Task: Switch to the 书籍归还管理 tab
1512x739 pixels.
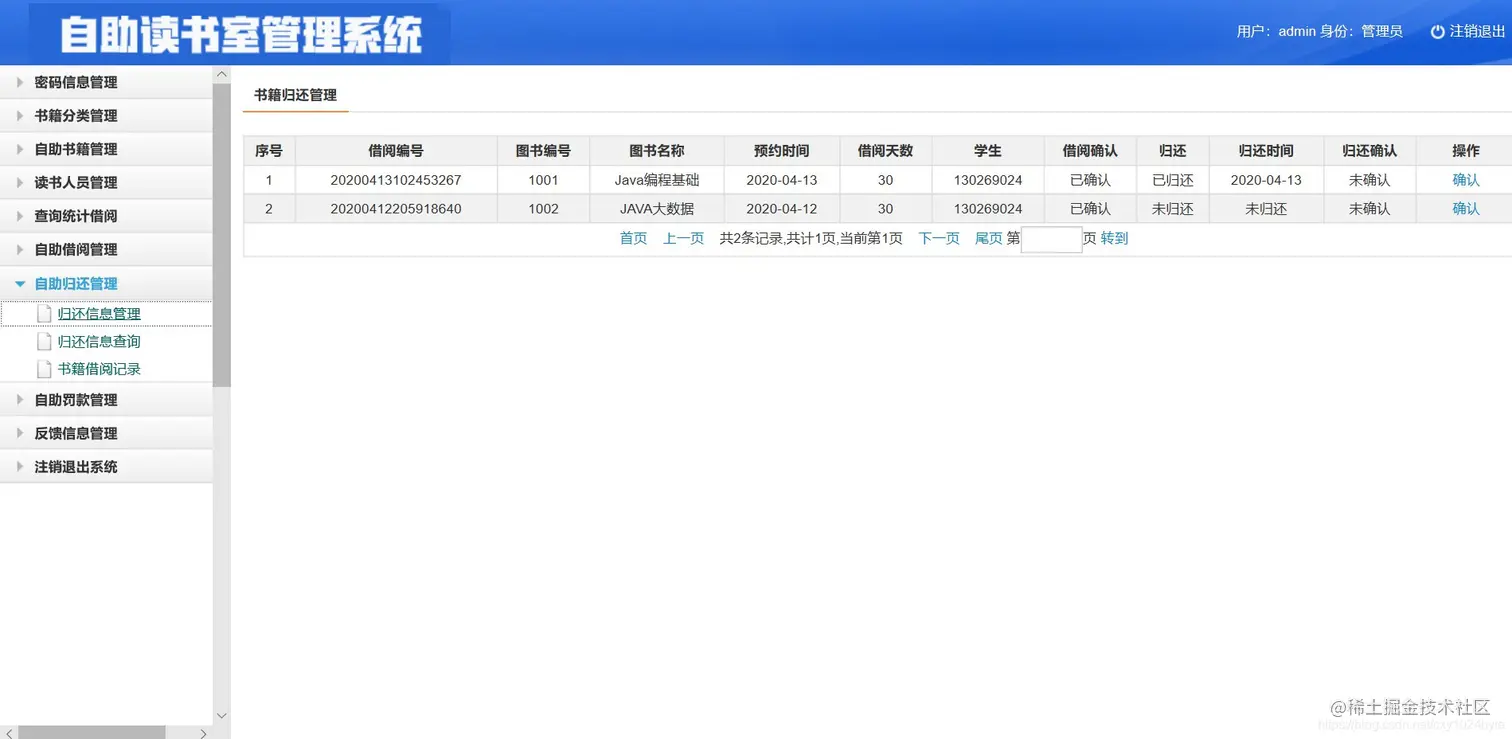Action: [294, 95]
